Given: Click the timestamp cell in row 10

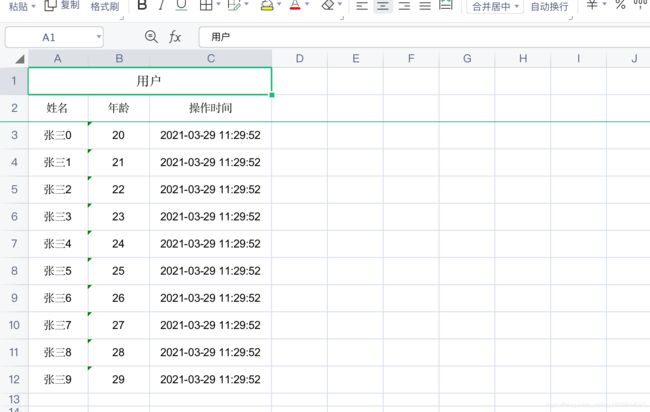Looking at the screenshot, I should point(211,325).
